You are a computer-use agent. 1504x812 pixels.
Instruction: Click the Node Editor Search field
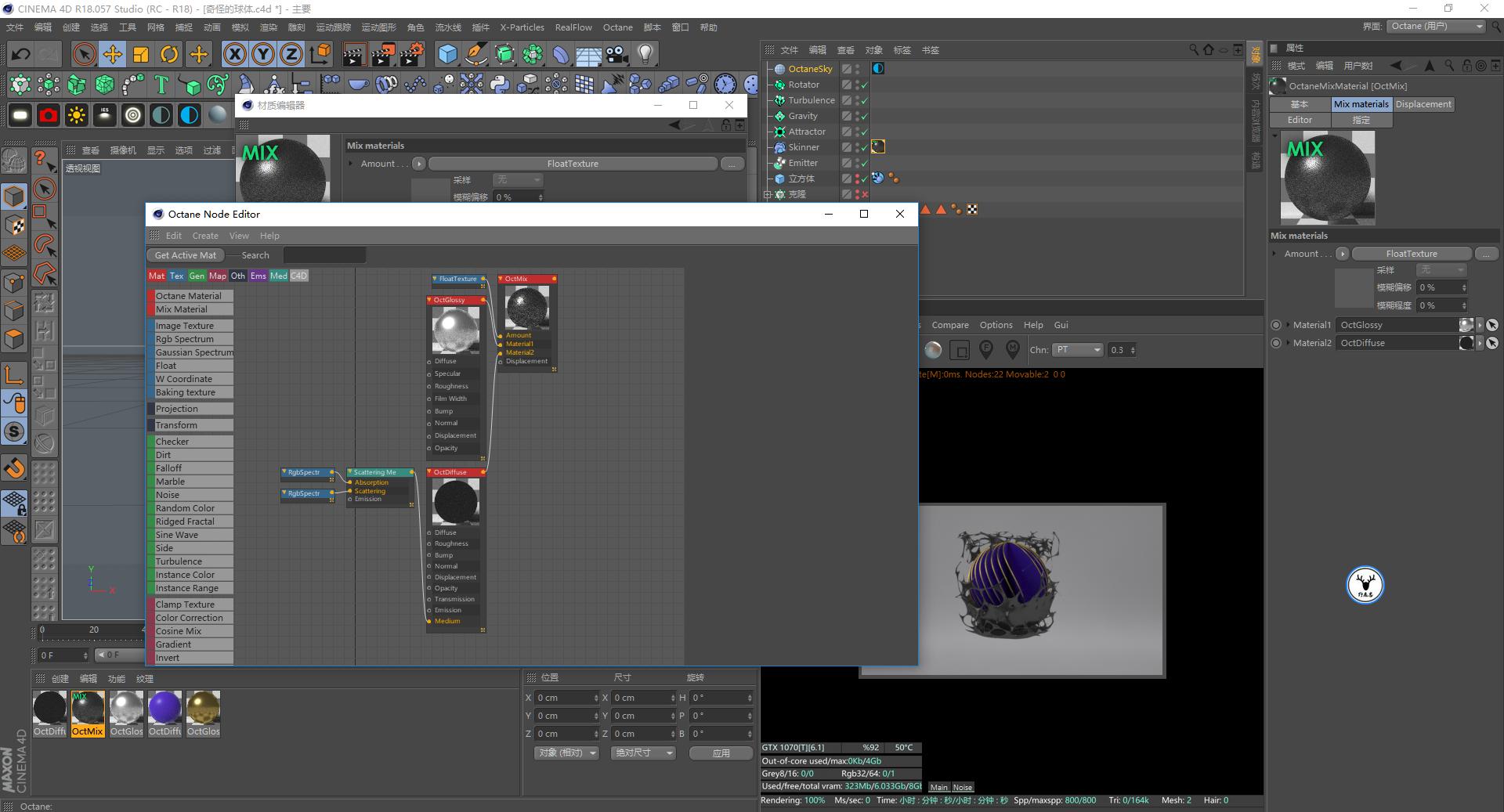pyautogui.click(x=324, y=255)
